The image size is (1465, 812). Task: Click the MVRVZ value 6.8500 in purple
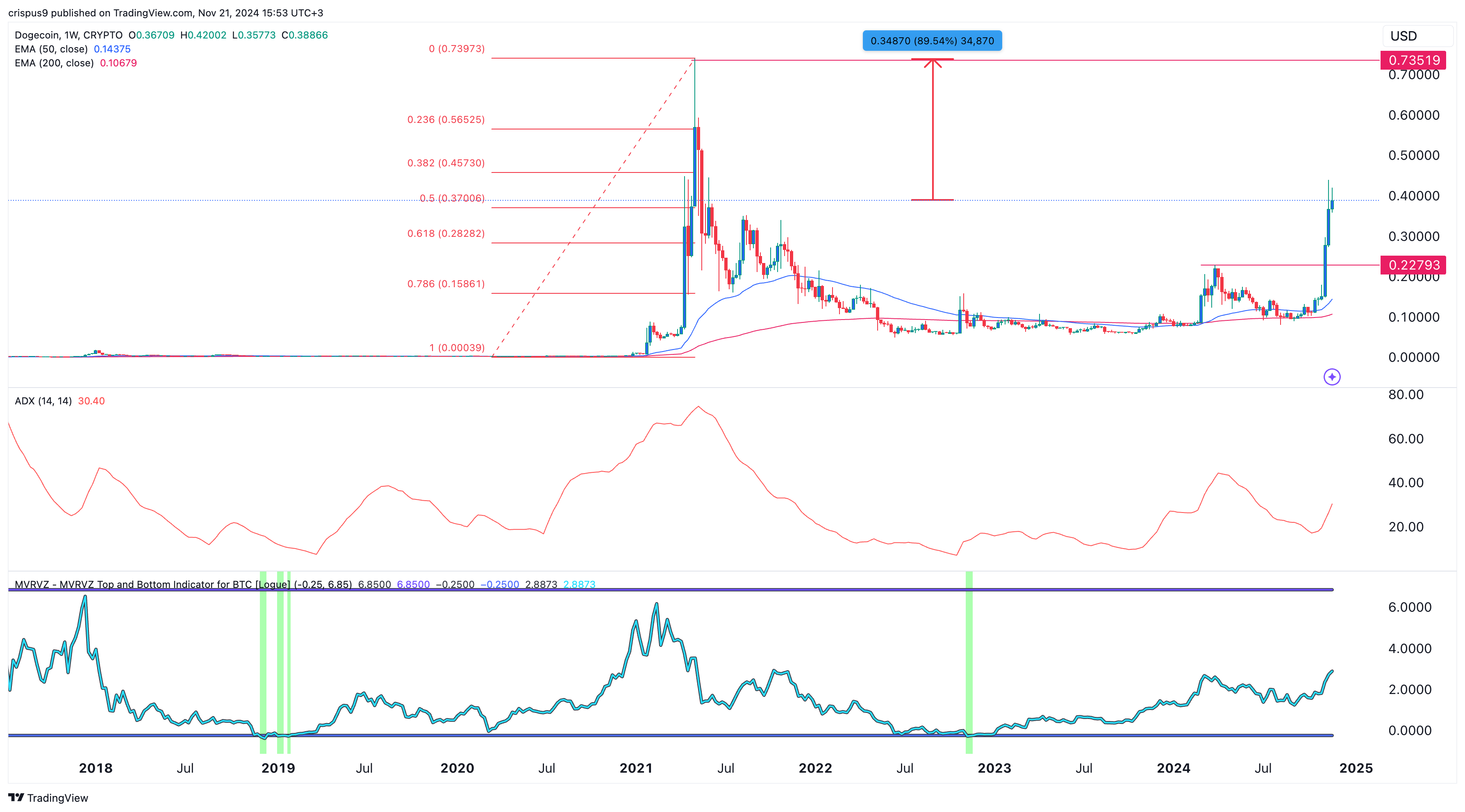click(x=413, y=584)
